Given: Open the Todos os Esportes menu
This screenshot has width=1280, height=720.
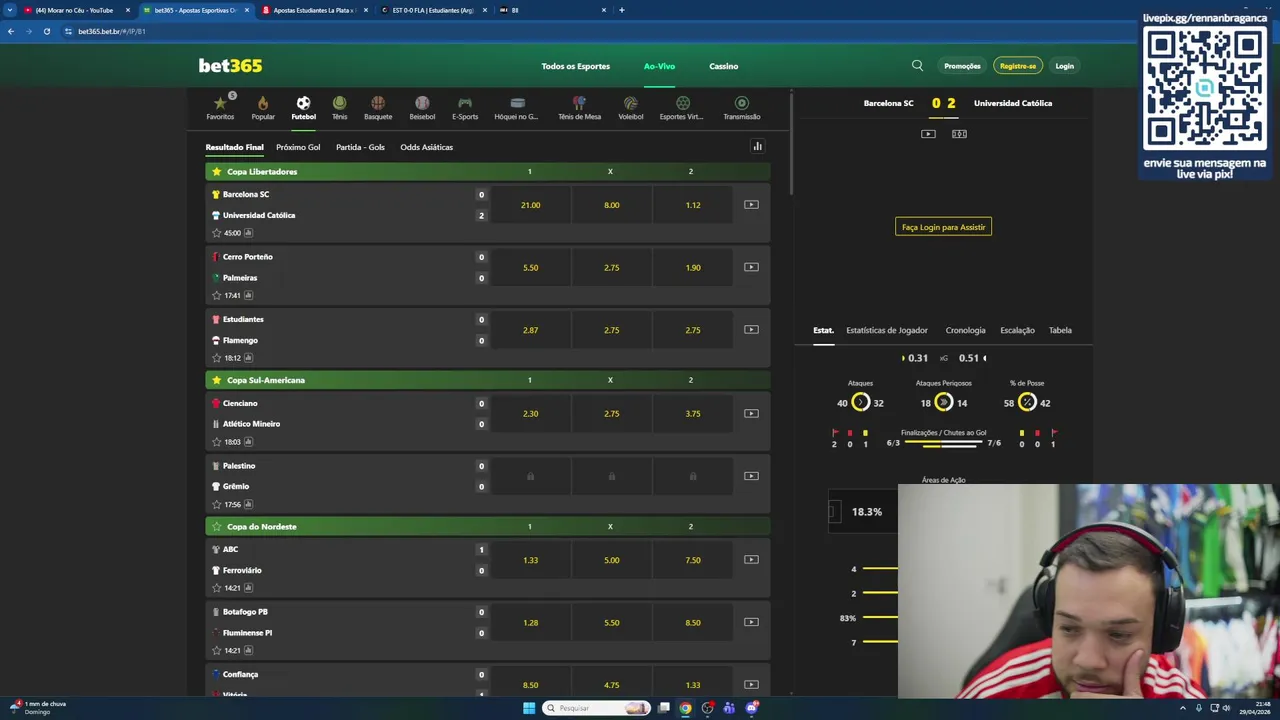Looking at the screenshot, I should coord(575,66).
